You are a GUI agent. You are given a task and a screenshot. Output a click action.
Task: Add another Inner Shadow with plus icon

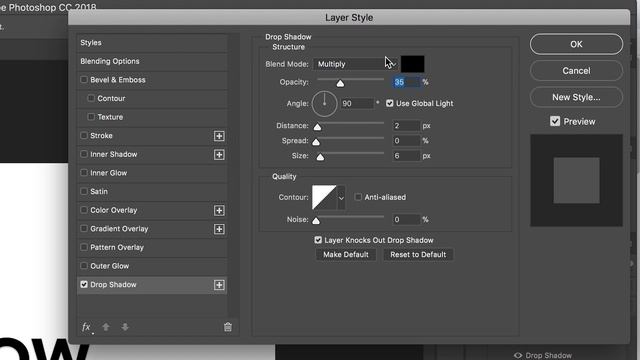[x=219, y=155]
